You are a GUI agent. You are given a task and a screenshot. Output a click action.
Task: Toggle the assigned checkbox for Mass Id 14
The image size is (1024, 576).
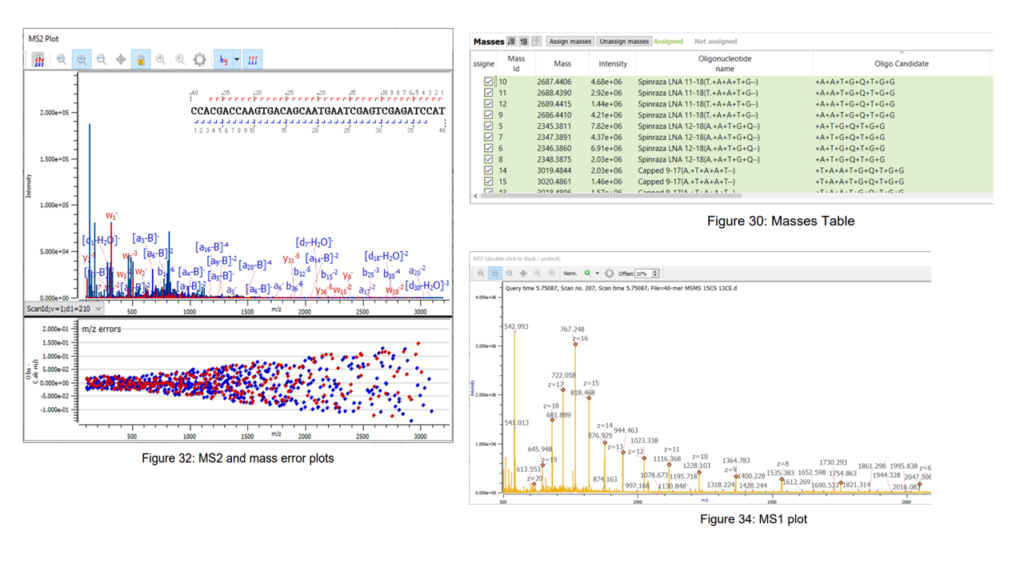tap(488, 171)
